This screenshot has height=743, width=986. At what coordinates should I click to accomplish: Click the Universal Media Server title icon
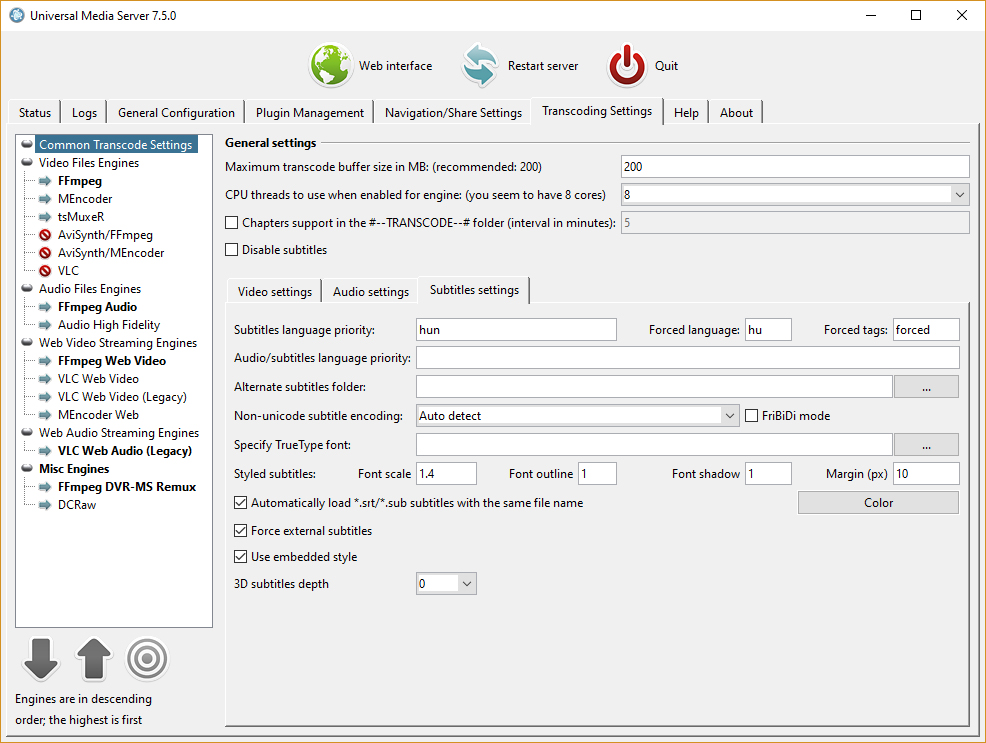[16, 15]
